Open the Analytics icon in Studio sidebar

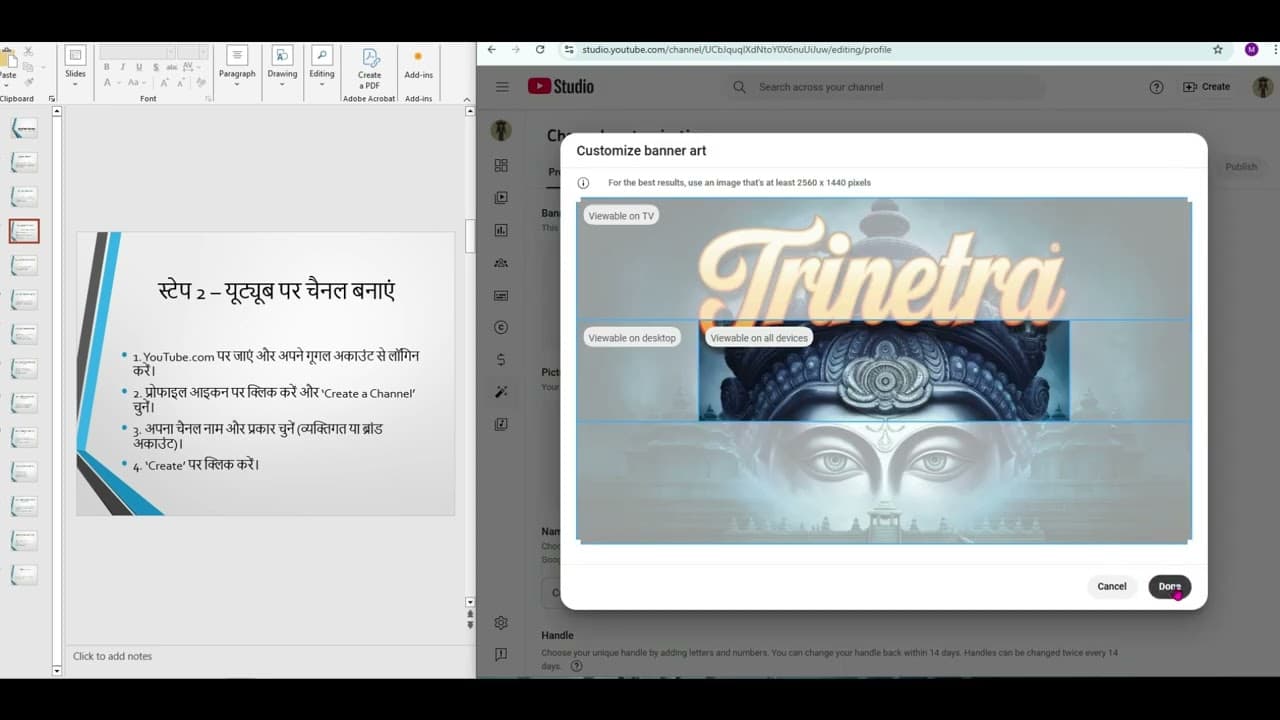point(501,230)
